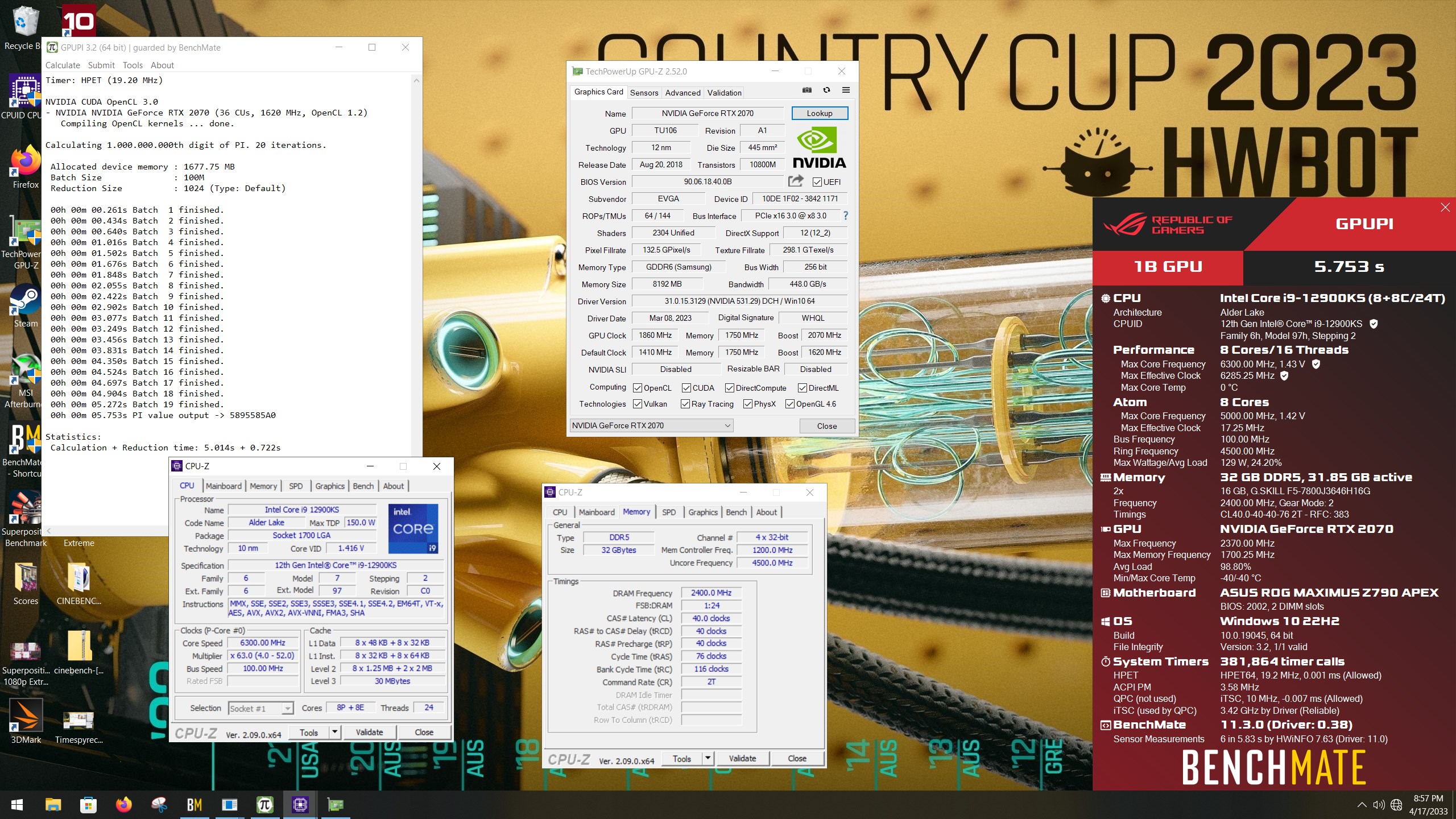Click the GPU-Z screenshot camera icon
Image resolution: width=1456 pixels, height=819 pixels.
[807, 90]
